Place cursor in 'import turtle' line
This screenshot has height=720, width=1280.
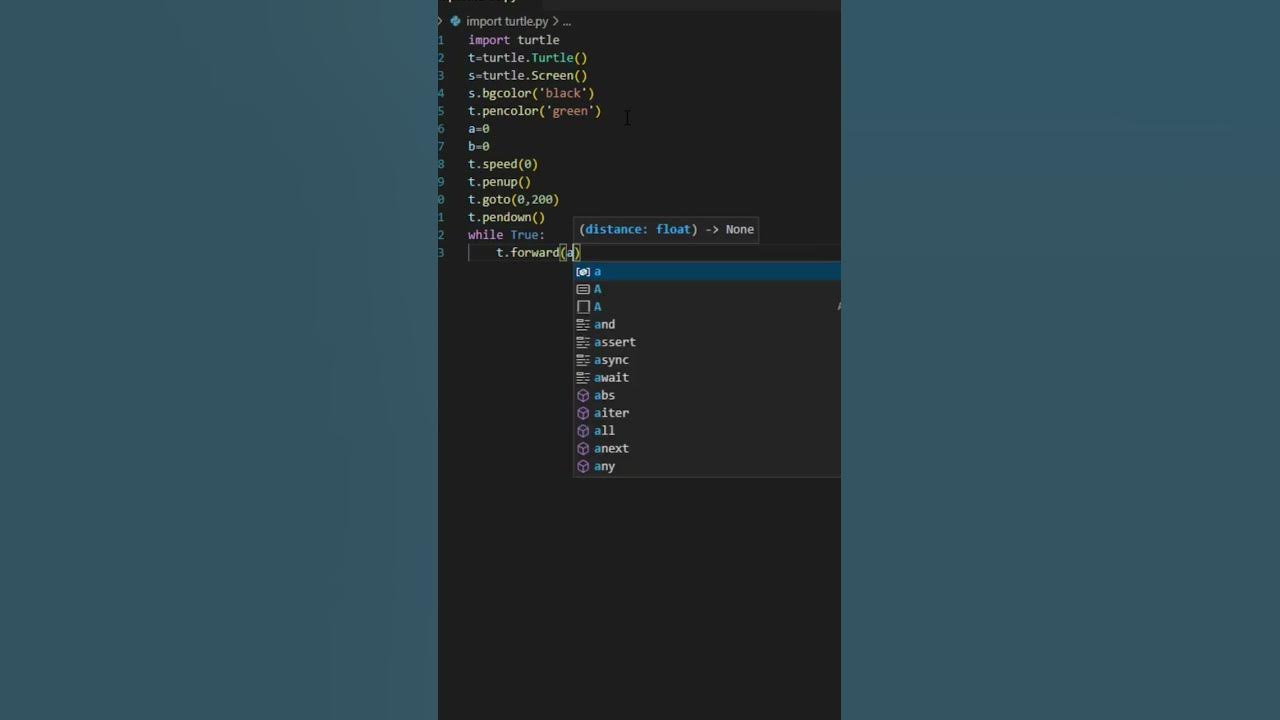click(x=514, y=40)
